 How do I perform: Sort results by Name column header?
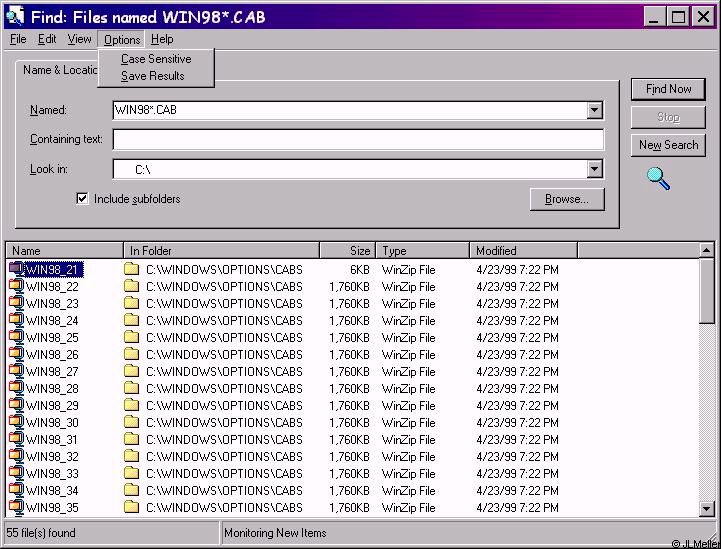[65, 251]
